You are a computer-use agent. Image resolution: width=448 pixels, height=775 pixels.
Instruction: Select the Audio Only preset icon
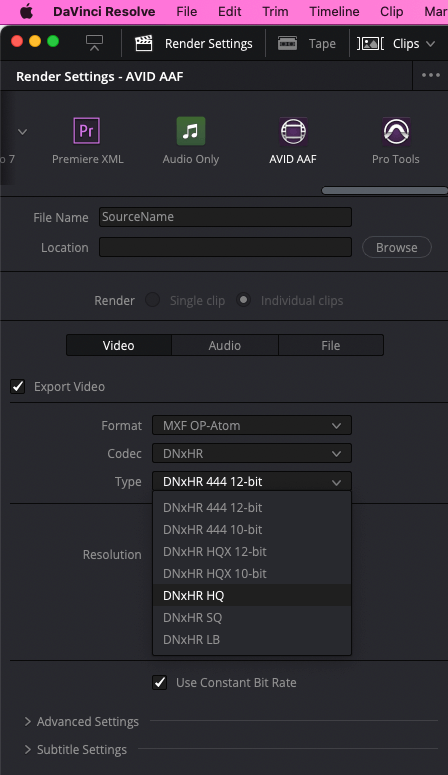(x=191, y=130)
